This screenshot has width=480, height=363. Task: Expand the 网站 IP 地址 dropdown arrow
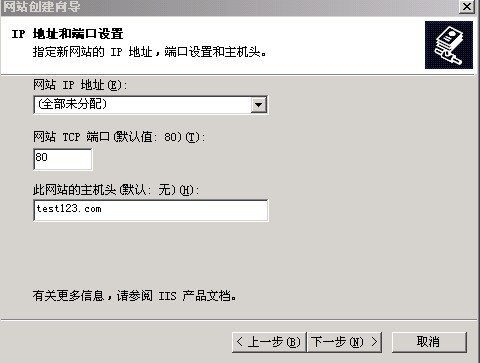(x=259, y=105)
